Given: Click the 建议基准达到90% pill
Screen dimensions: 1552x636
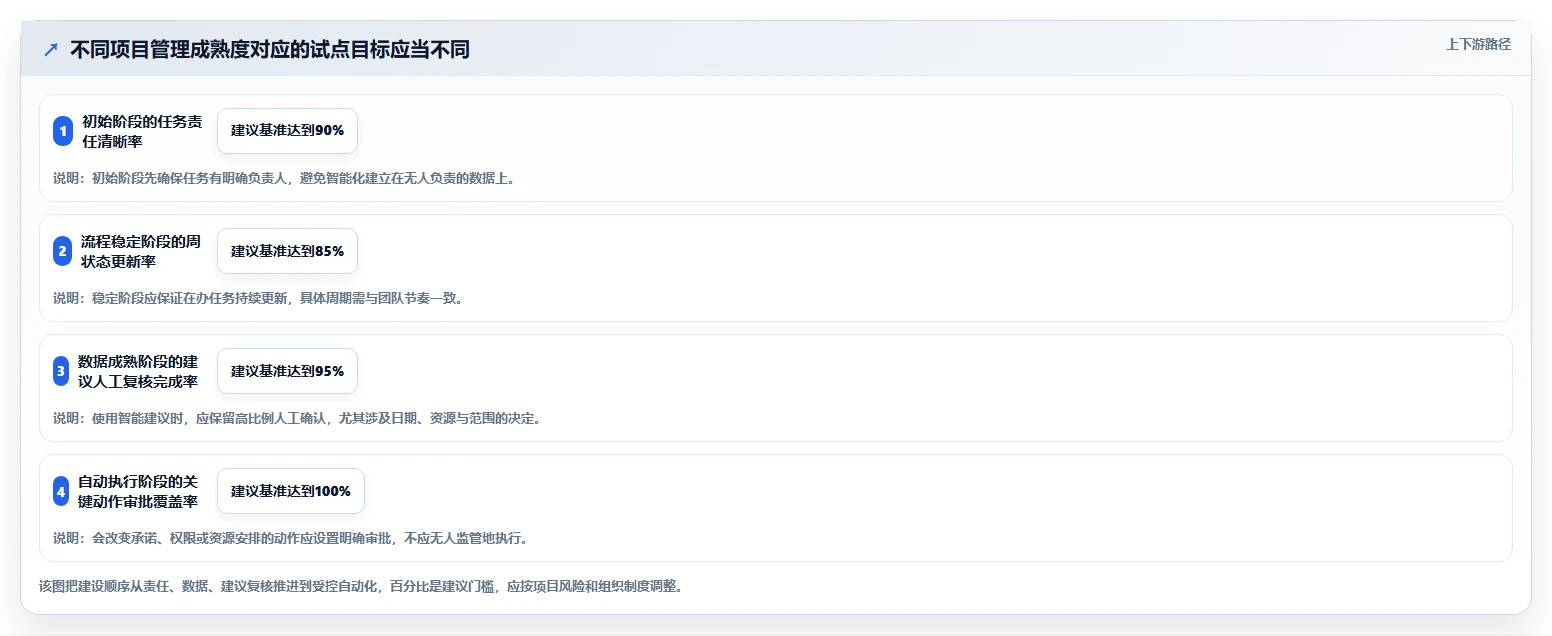Looking at the screenshot, I should click(x=287, y=131).
